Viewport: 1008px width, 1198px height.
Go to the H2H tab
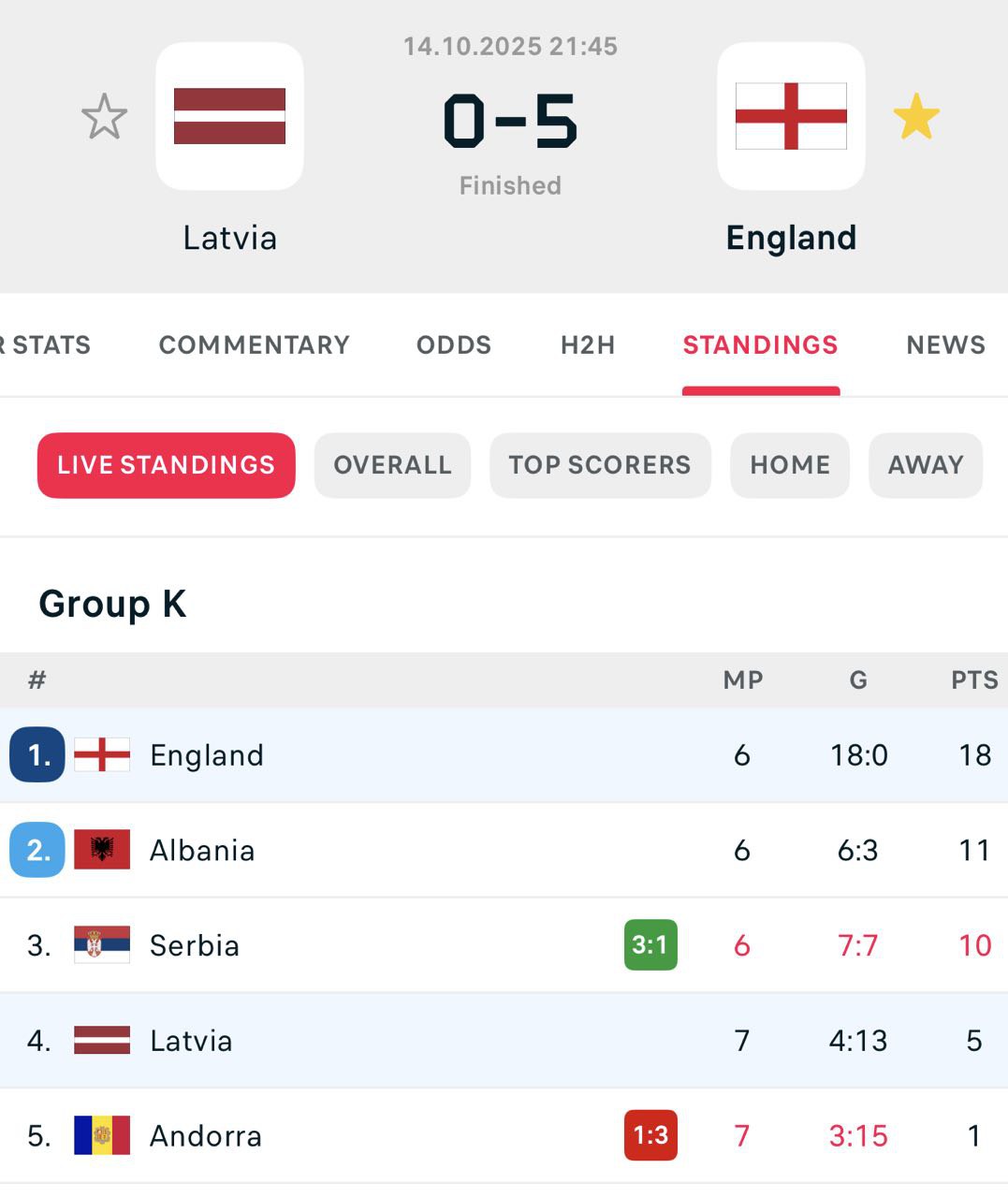588,345
